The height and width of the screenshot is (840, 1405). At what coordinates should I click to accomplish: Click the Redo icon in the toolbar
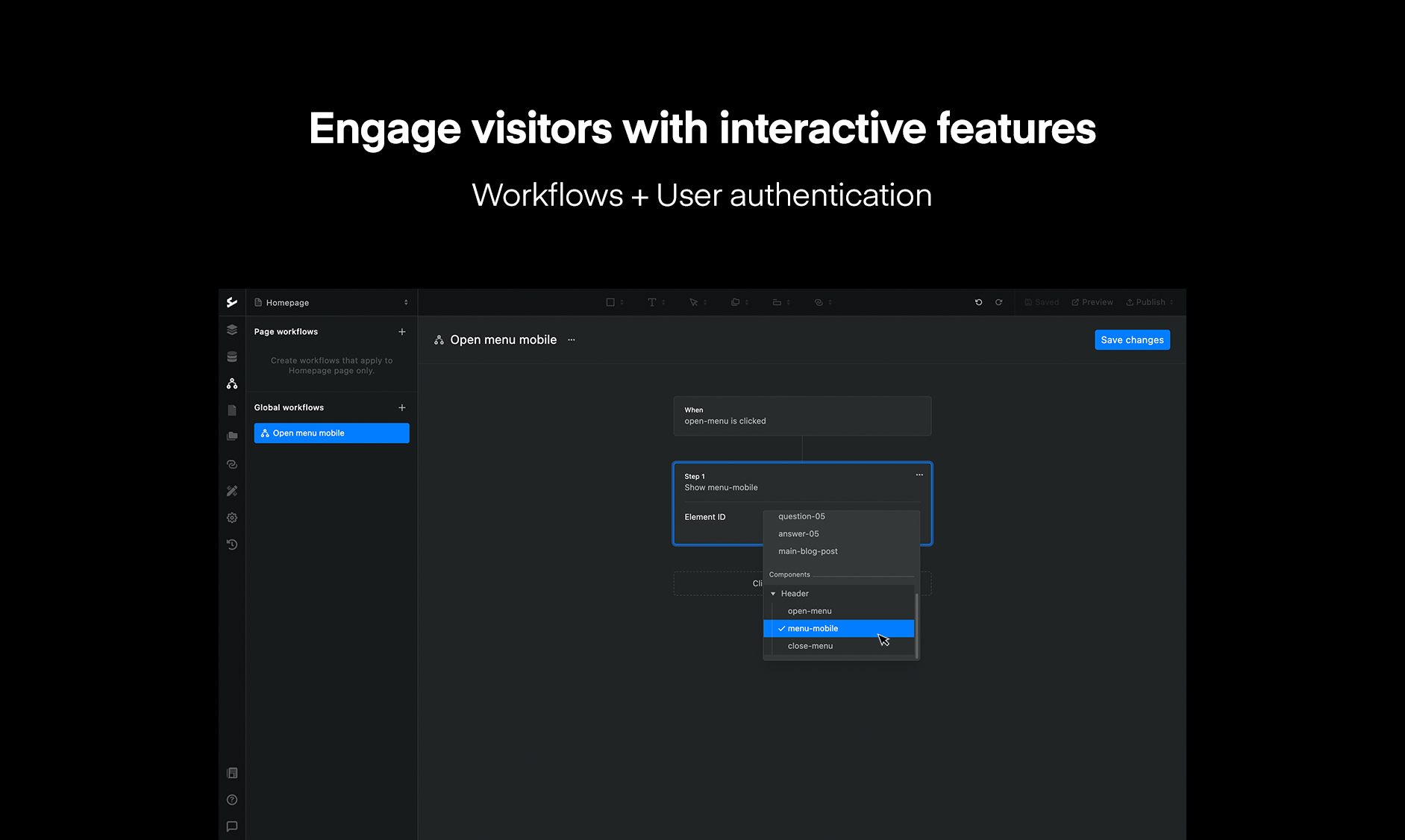999,301
